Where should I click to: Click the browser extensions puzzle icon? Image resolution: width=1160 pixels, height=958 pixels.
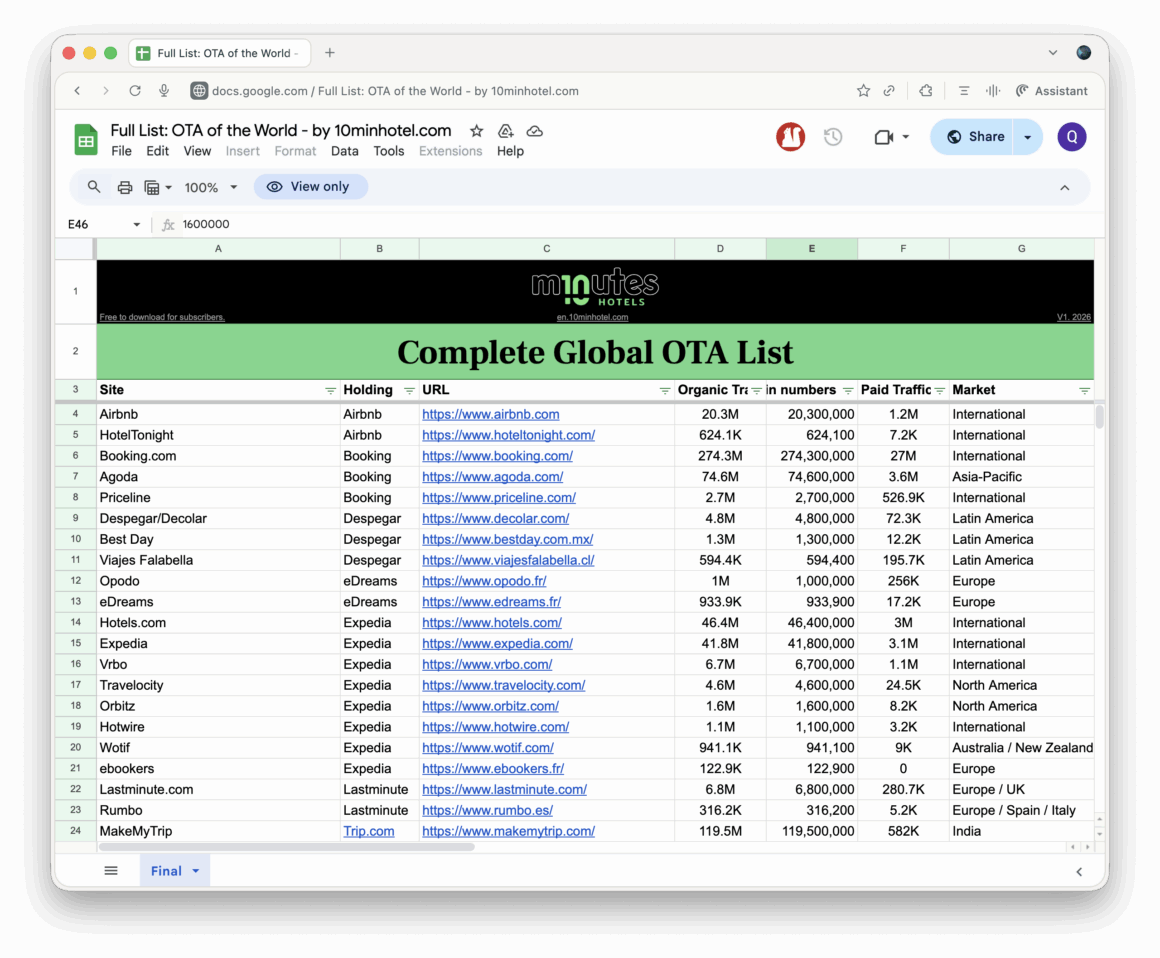point(925,91)
